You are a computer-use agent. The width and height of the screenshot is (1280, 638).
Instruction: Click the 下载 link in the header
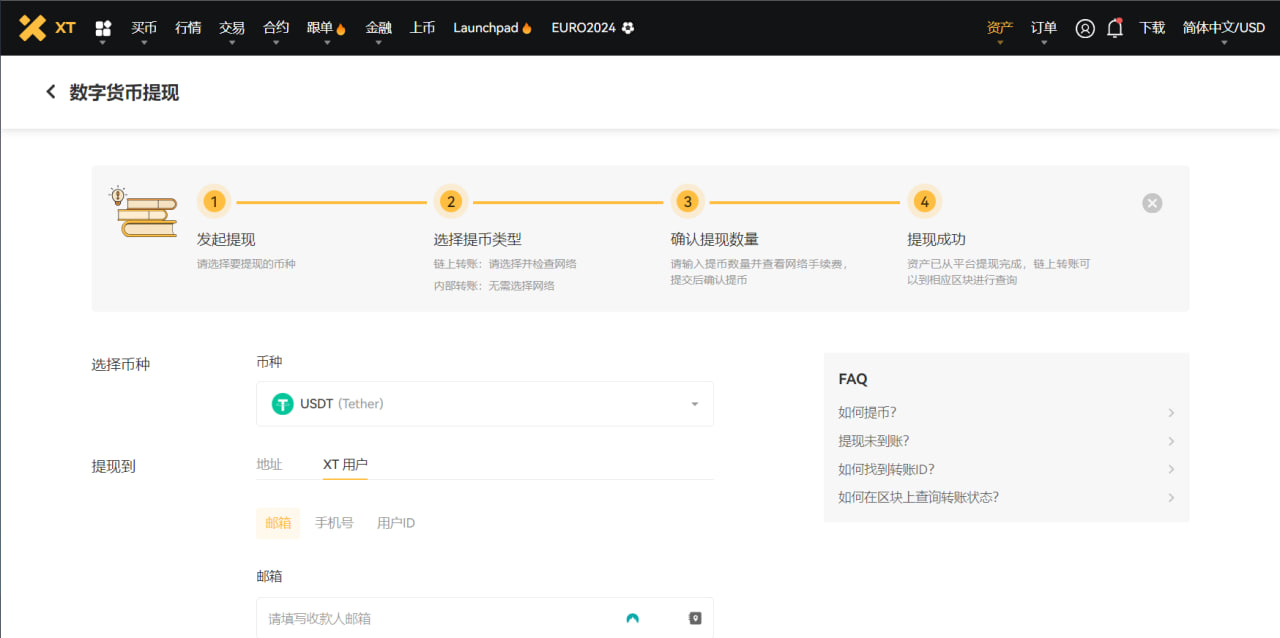[x=1152, y=28]
